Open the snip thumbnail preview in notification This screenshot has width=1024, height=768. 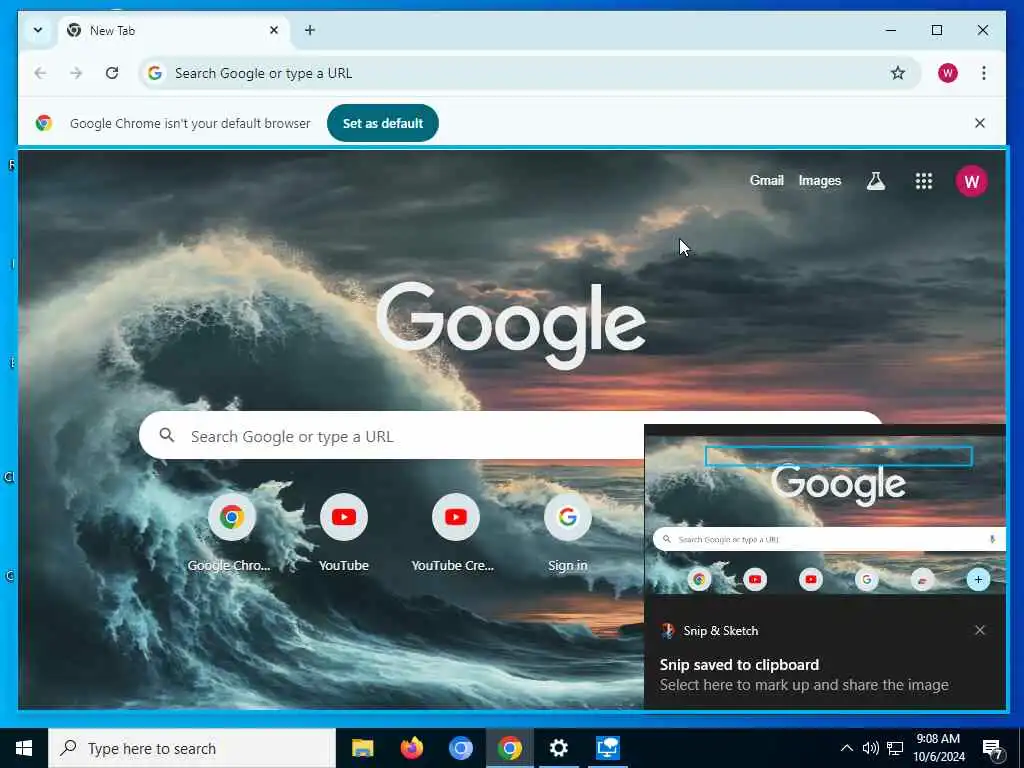[825, 514]
